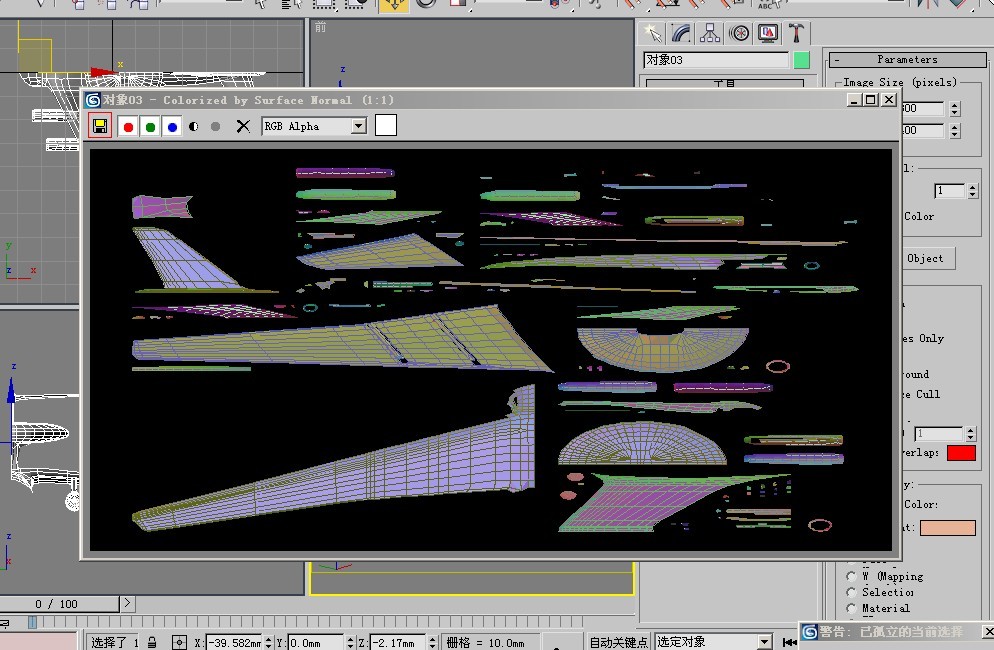Show the alpha channel display
Viewport: 994px width, 650px height.
(x=194, y=126)
